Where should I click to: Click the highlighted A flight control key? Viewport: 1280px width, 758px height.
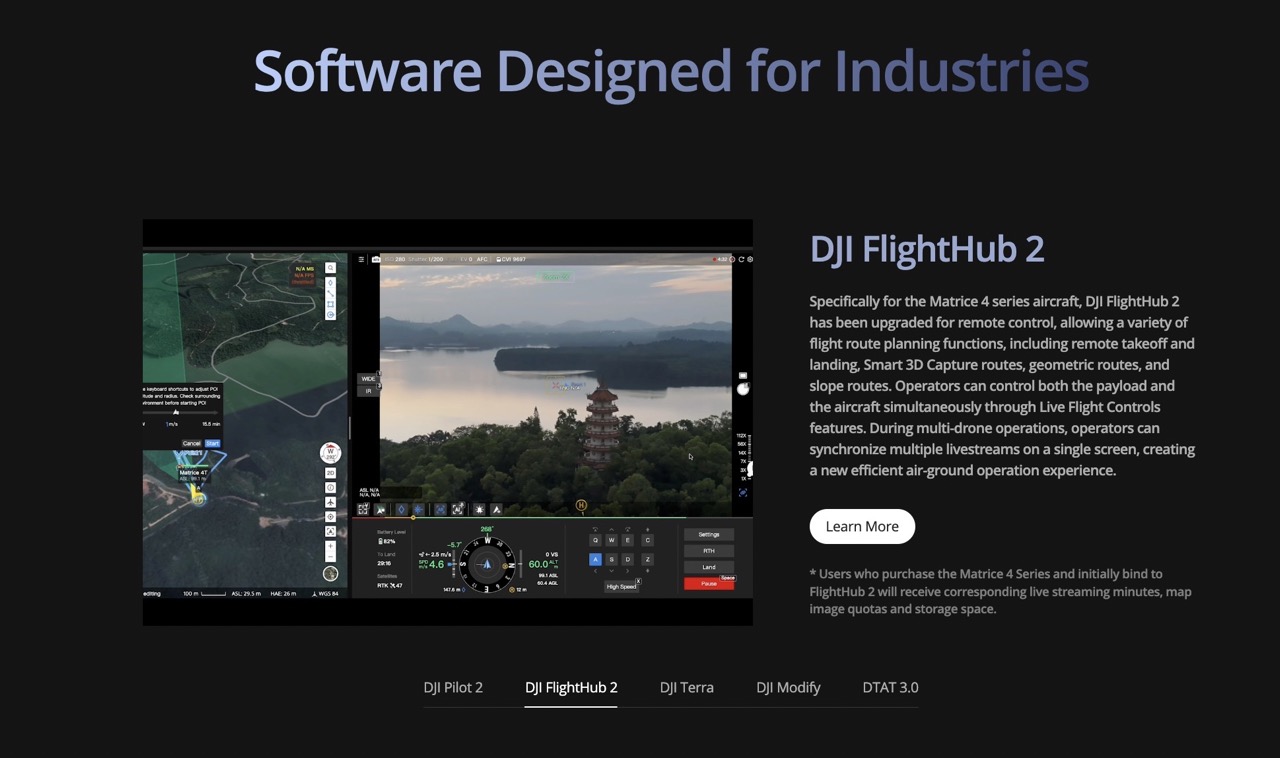point(595,559)
